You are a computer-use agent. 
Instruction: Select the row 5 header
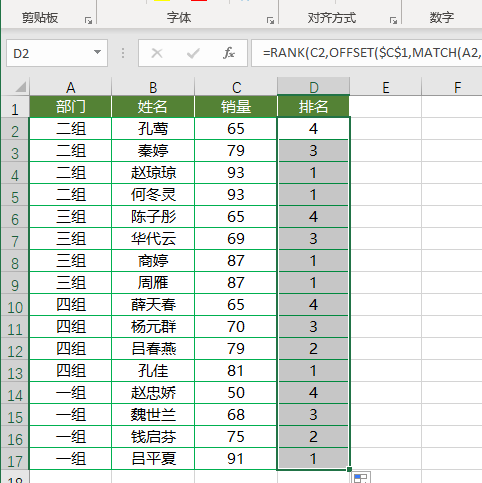15,195
